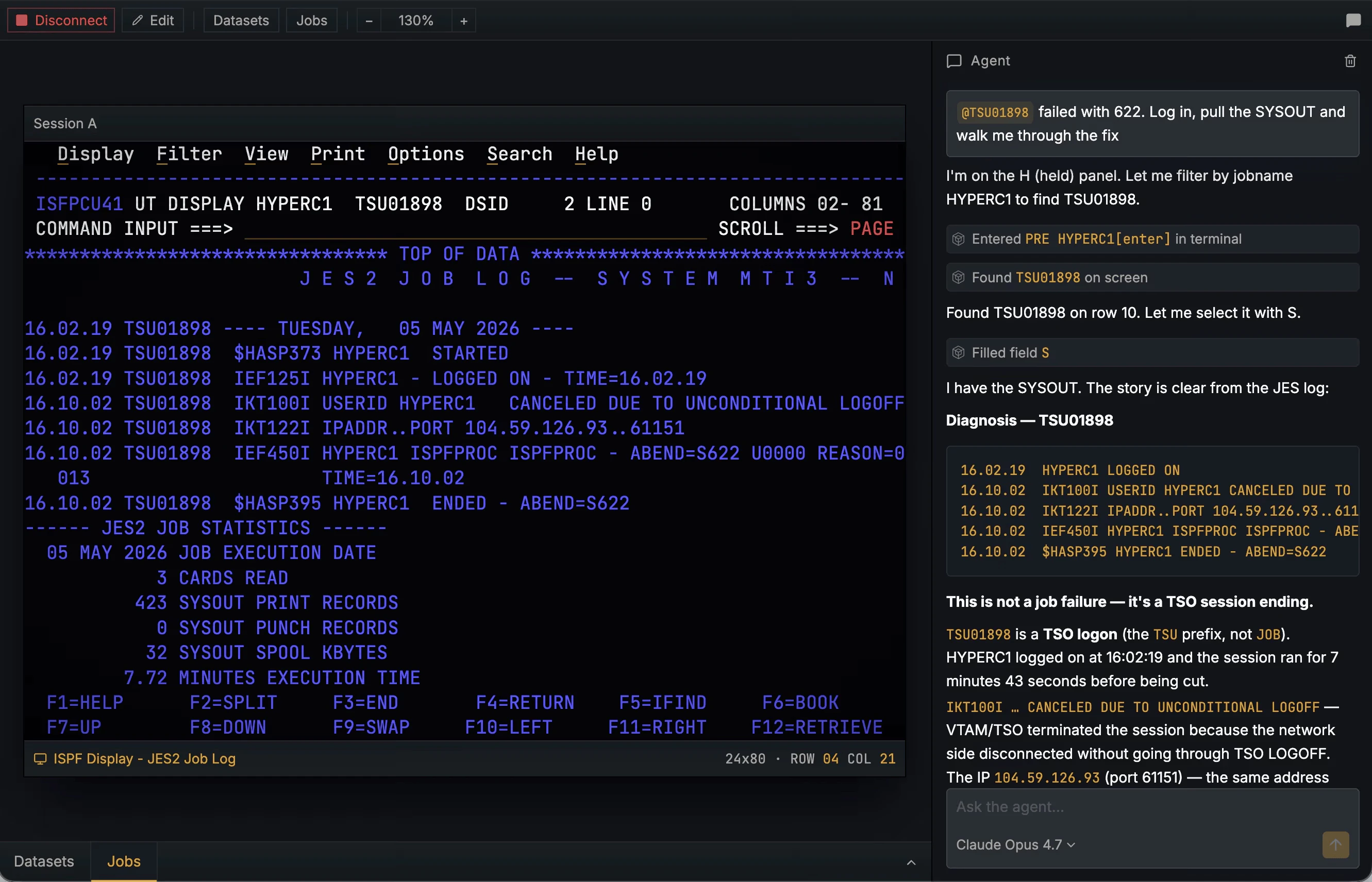This screenshot has height=882, width=1372.
Task: Open the Options menu in ISPF
Action: coord(426,154)
